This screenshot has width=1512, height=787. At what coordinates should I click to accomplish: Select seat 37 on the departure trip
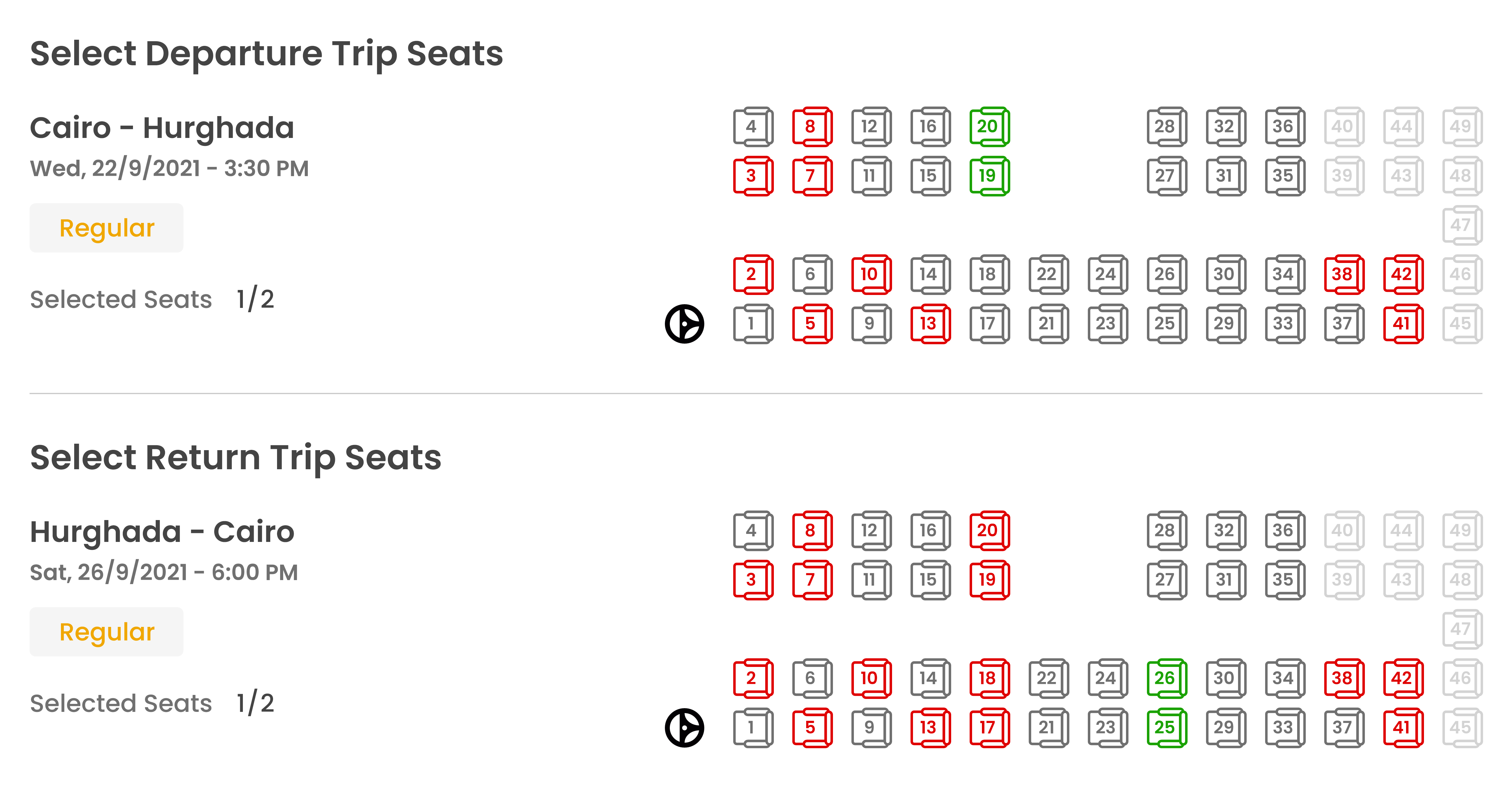(x=1344, y=324)
